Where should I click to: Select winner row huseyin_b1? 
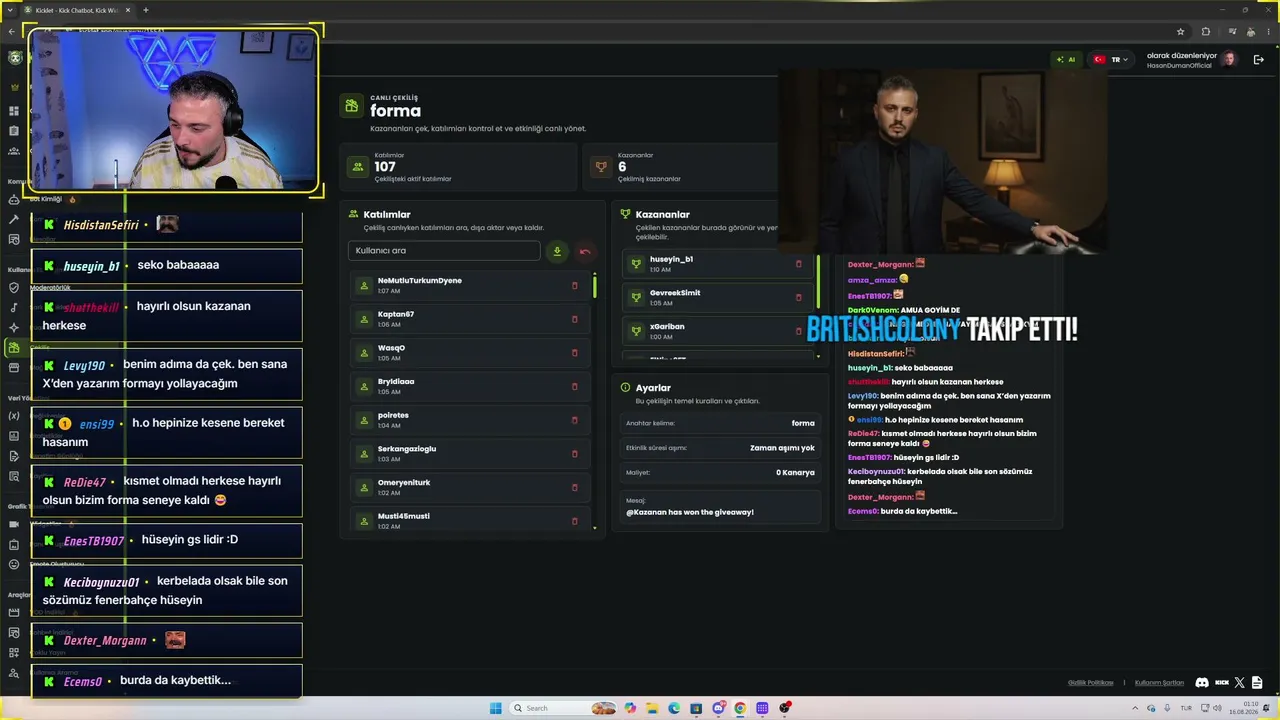coord(717,264)
